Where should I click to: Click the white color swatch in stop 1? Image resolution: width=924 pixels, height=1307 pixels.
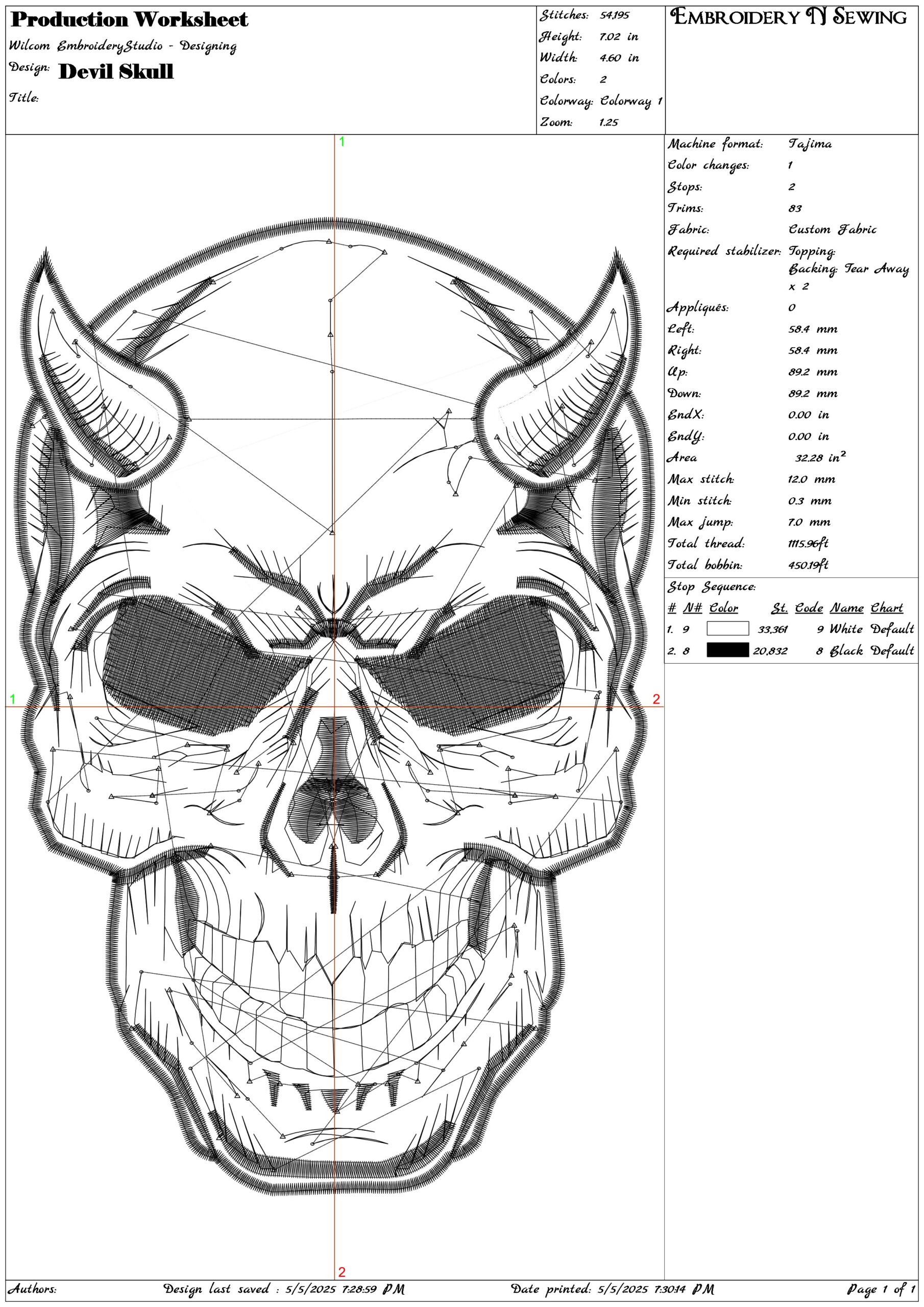point(727,628)
